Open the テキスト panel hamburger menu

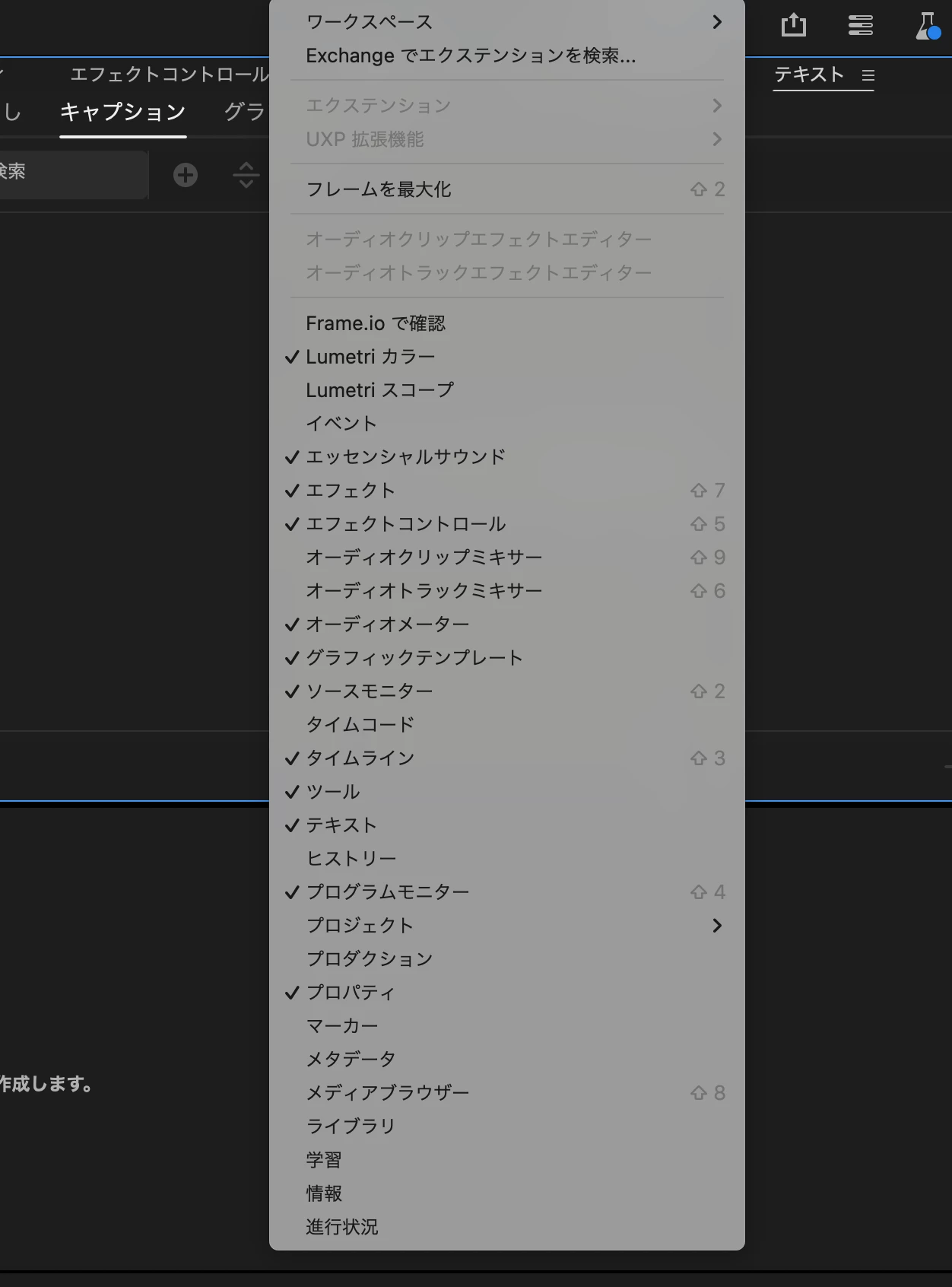pos(868,75)
